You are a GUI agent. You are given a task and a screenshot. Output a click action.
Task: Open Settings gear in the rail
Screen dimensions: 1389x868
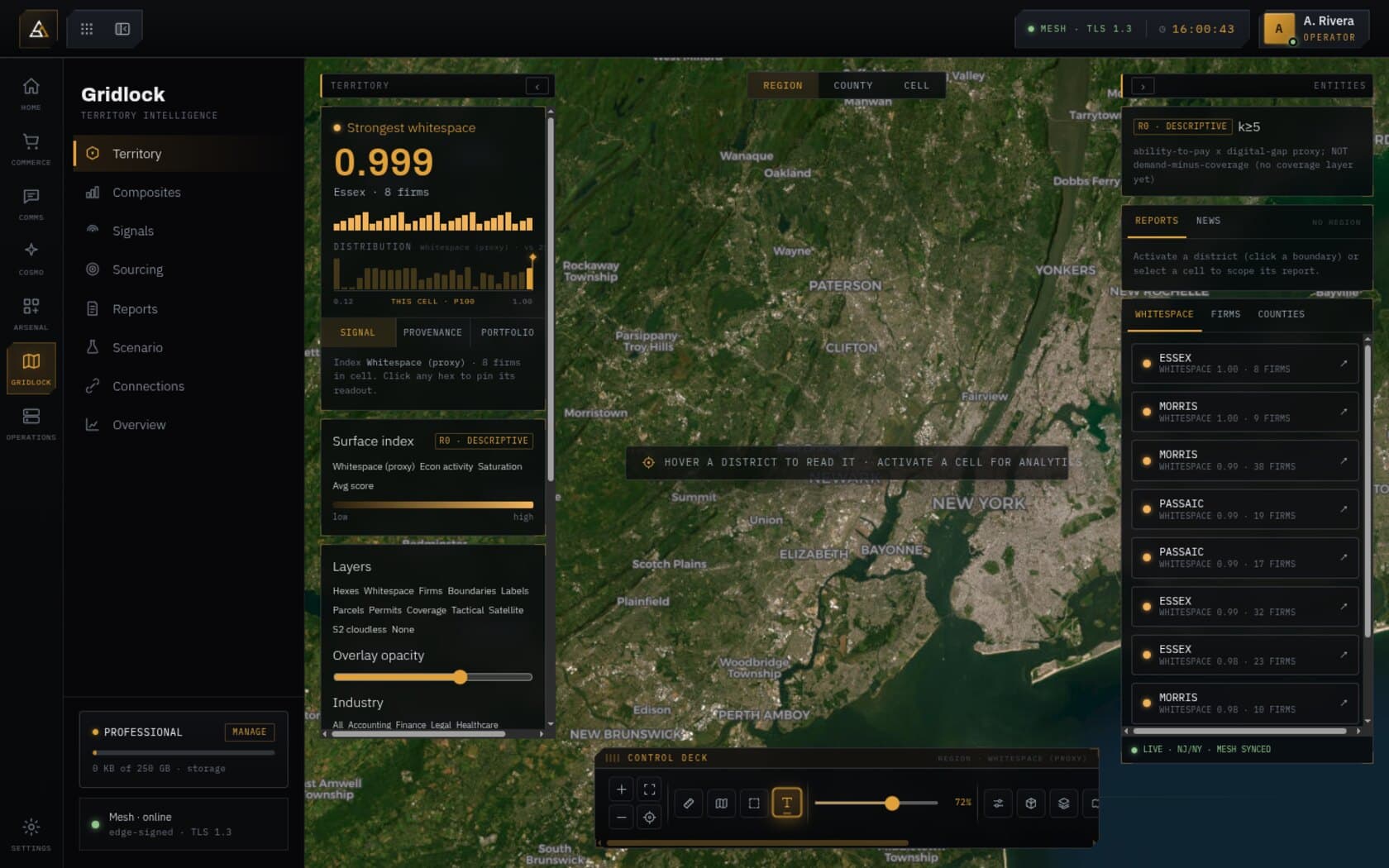[31, 834]
